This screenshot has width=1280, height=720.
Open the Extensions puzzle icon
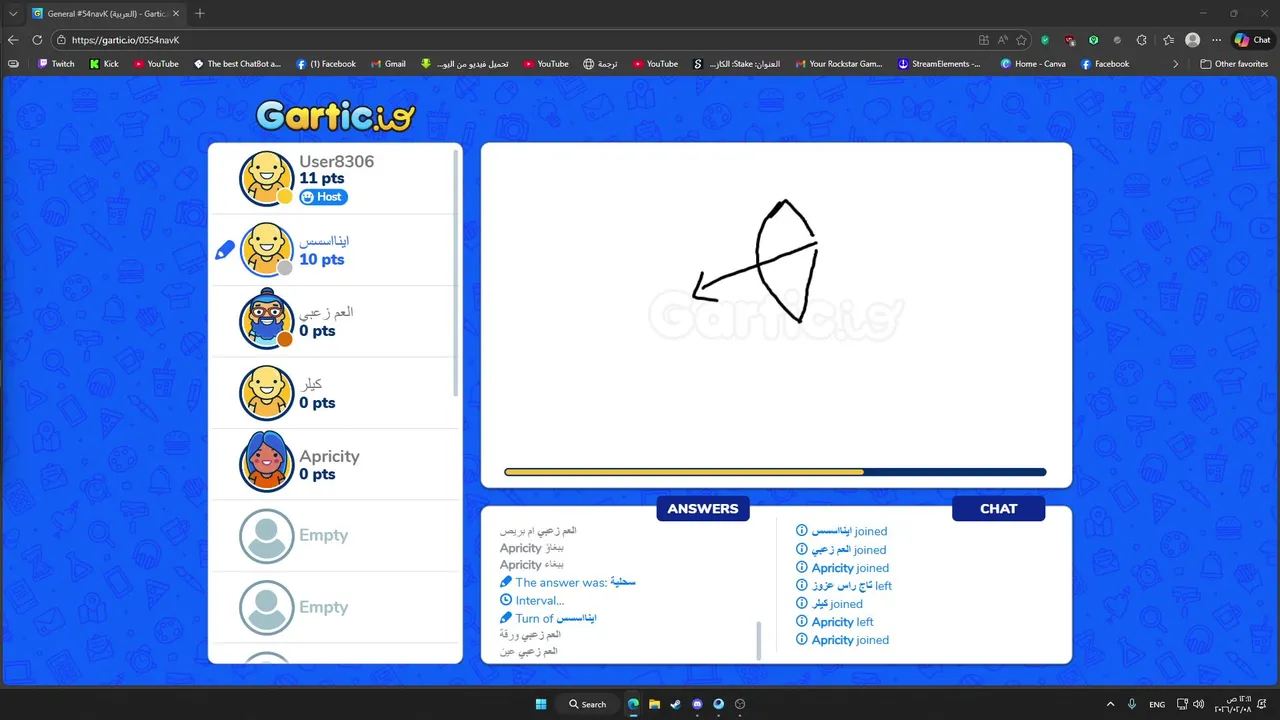coord(1142,40)
